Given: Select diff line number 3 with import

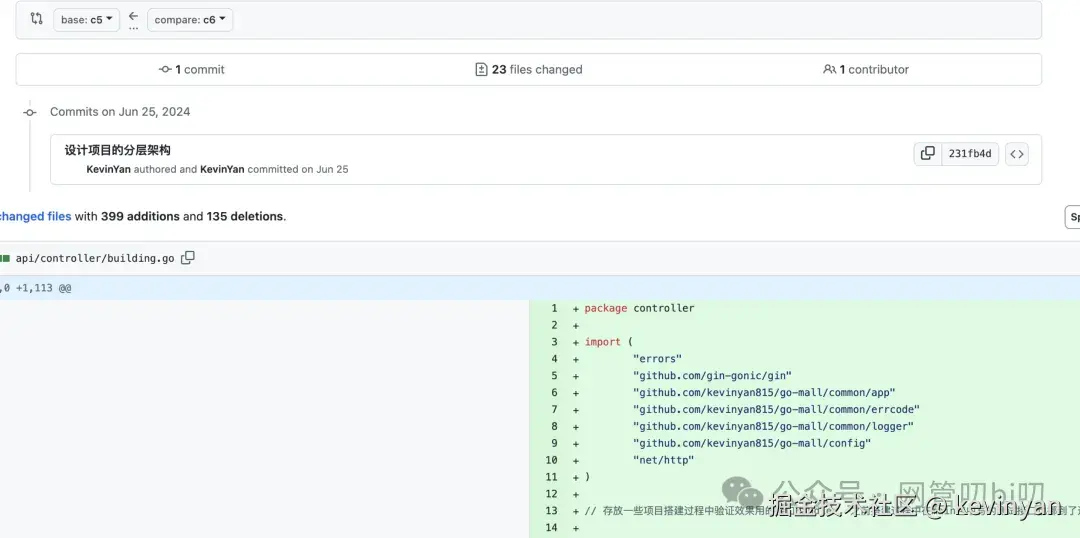Looking at the screenshot, I should (554, 342).
